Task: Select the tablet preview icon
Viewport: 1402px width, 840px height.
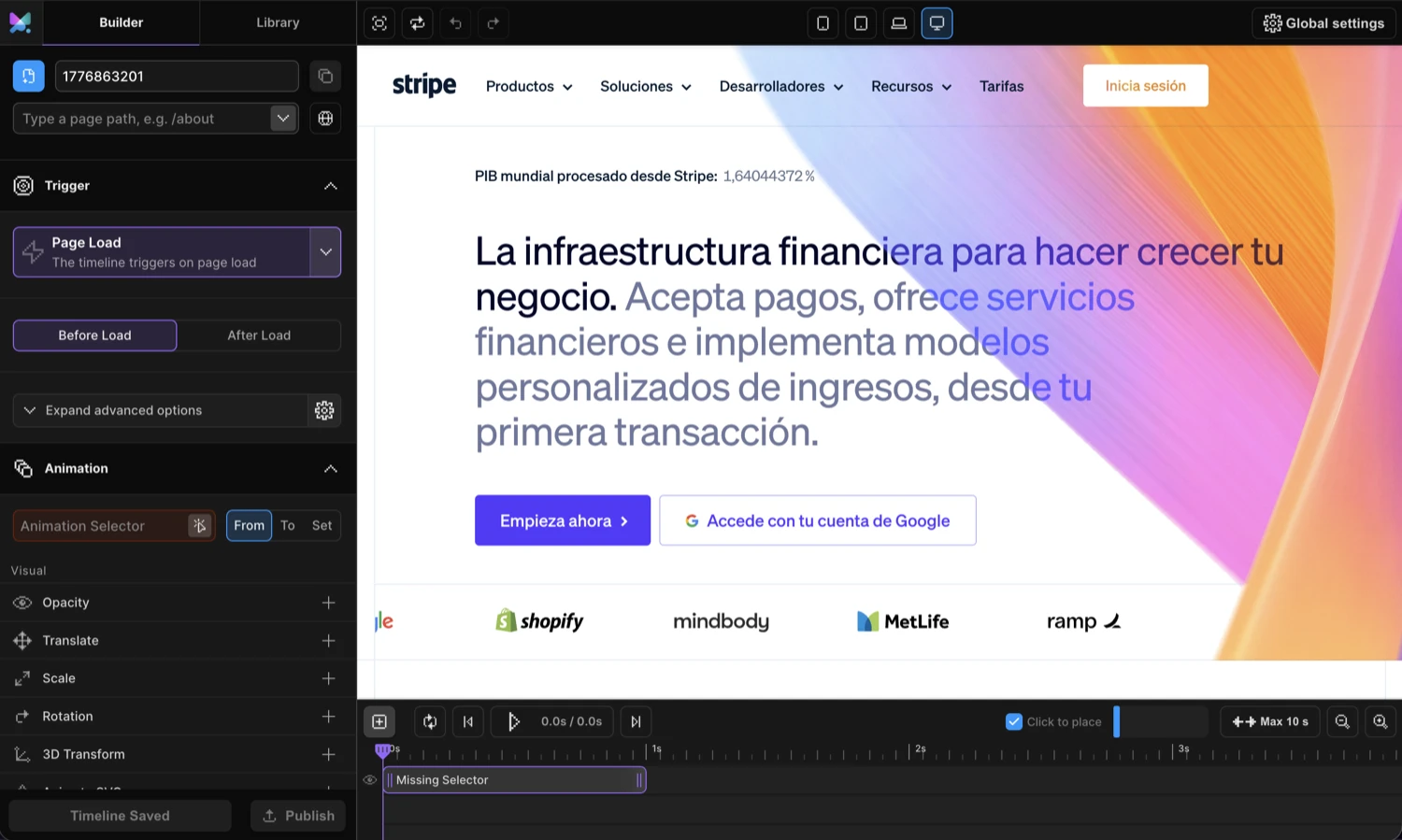Action: [860, 23]
